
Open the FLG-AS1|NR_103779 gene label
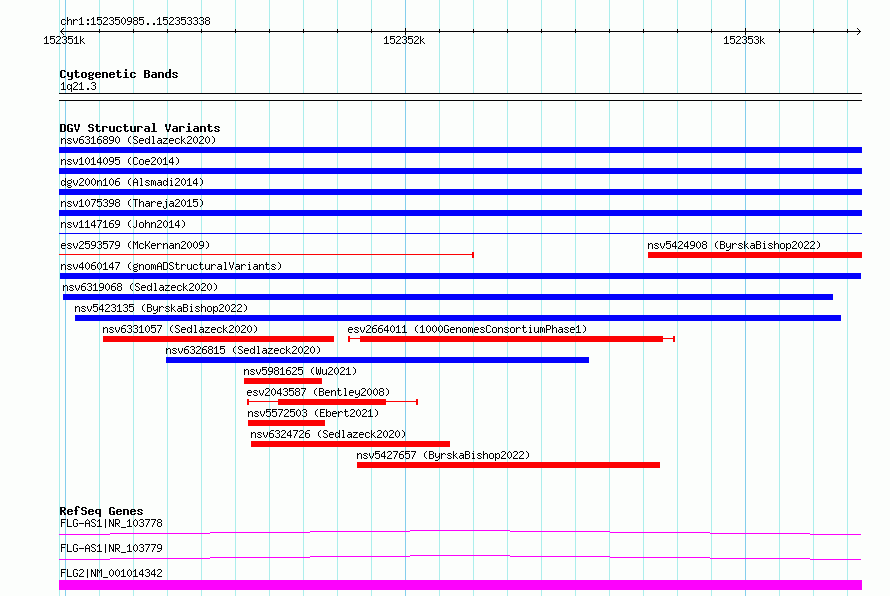[111, 548]
